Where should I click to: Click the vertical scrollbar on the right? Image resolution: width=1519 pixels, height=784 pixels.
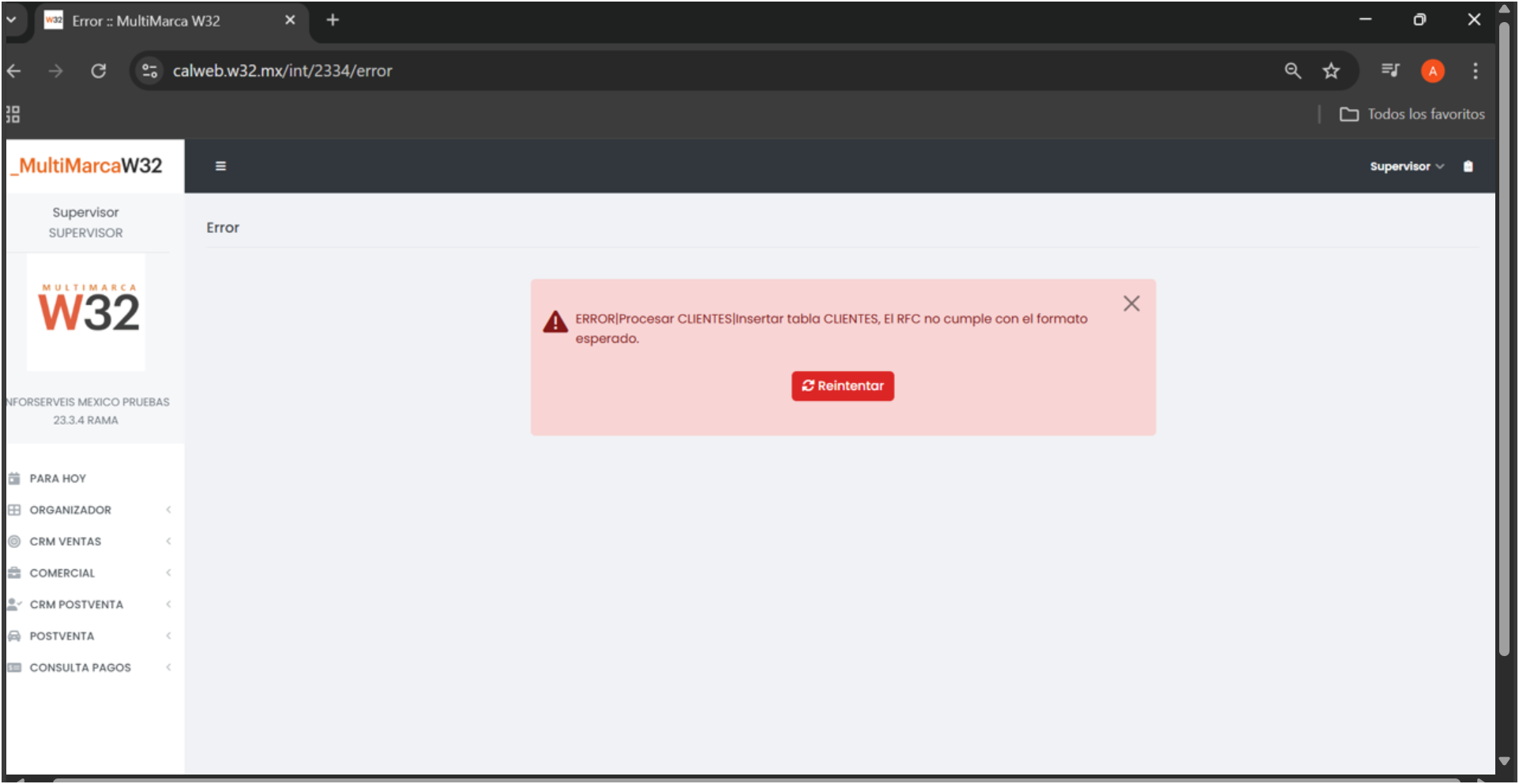(x=1504, y=339)
